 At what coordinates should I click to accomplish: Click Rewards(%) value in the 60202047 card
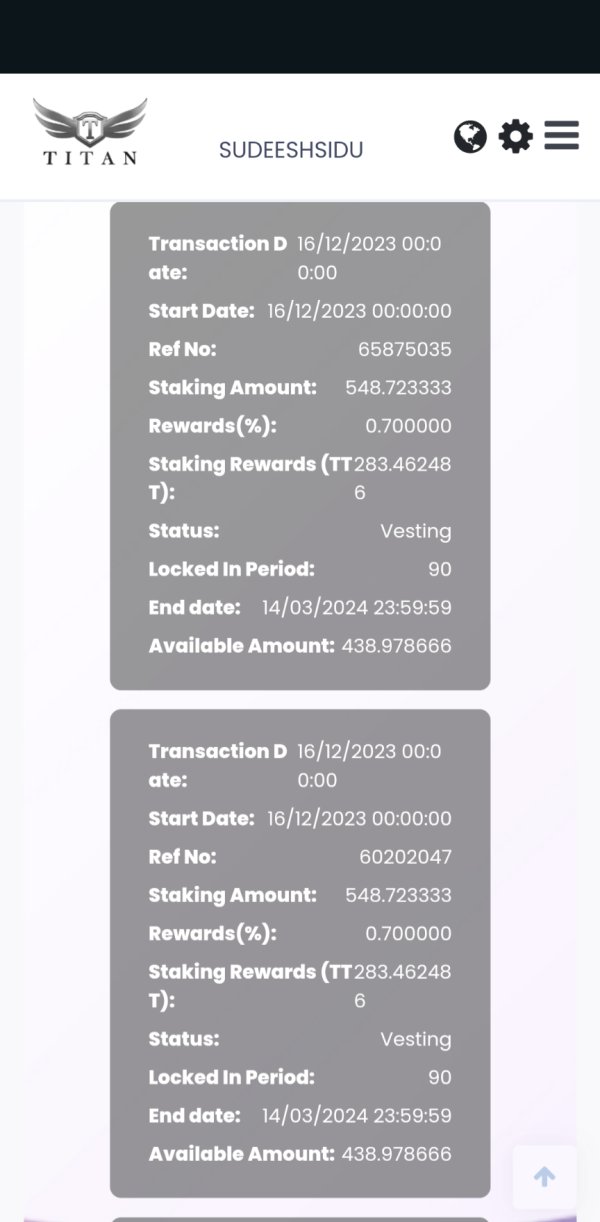(x=408, y=933)
